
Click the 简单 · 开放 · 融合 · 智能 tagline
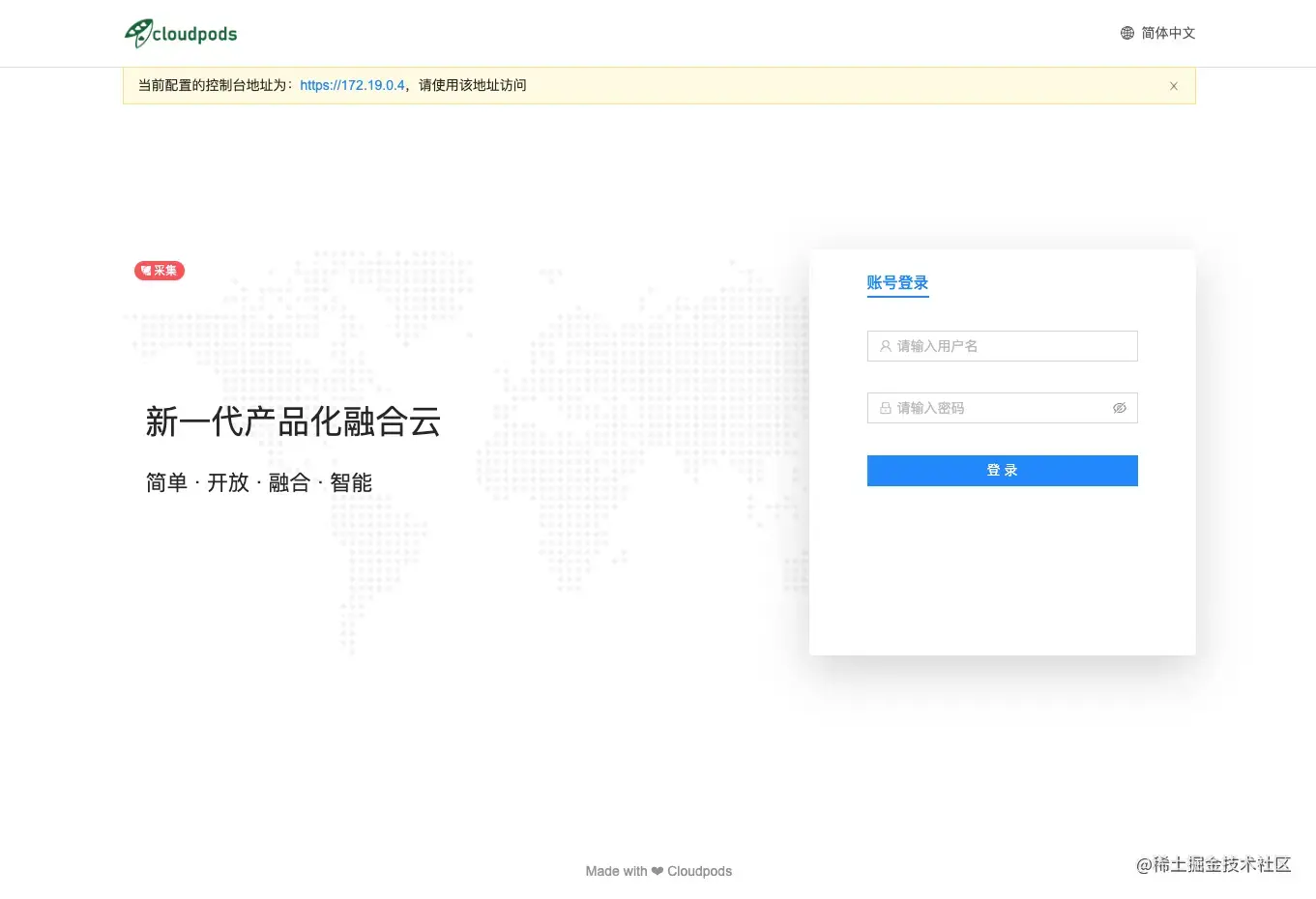[259, 482]
